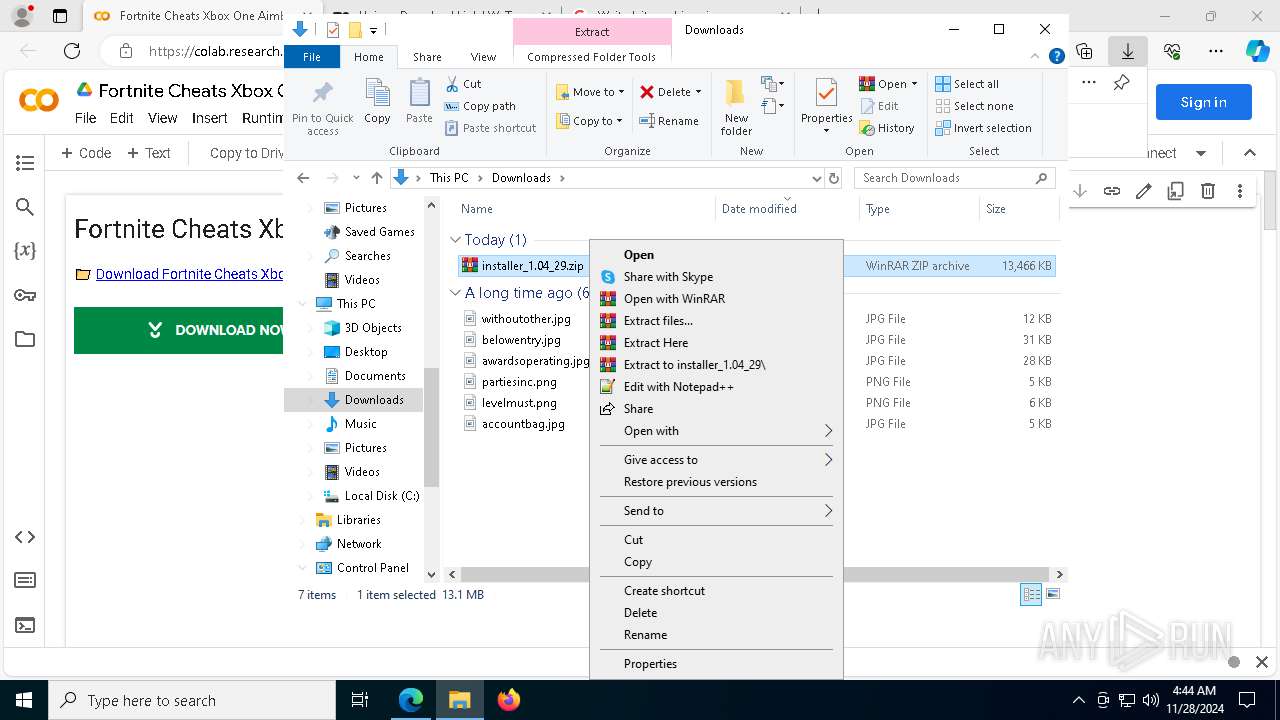This screenshot has width=1280, height=720.
Task: Click the Edge browser Downloads icon
Action: pyautogui.click(x=1128, y=51)
